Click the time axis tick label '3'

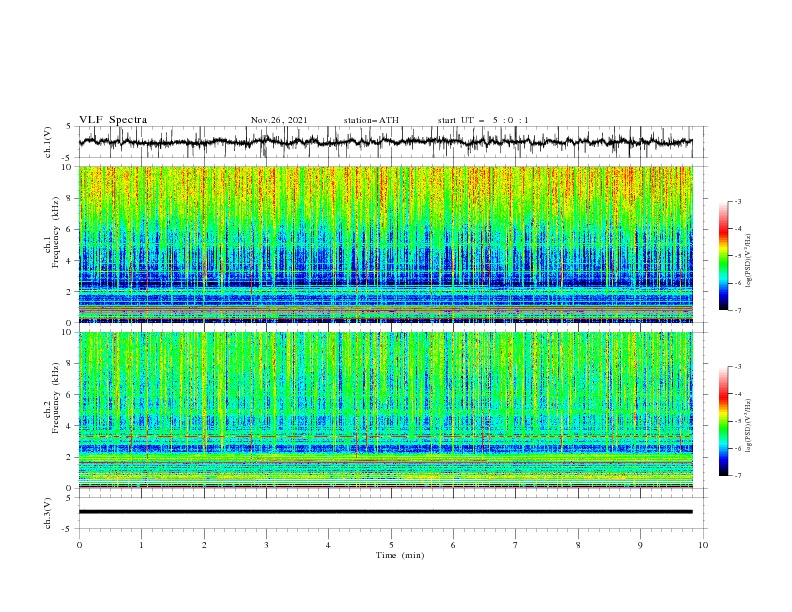(x=266, y=545)
